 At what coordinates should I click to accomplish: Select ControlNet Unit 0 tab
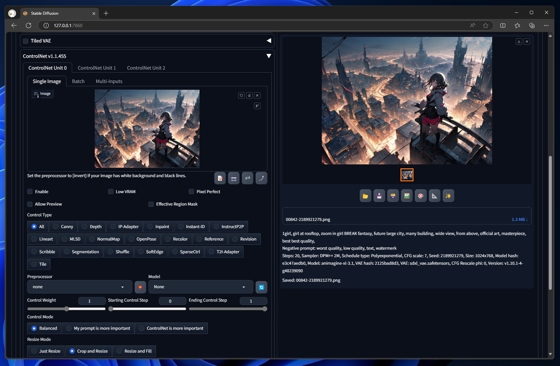click(x=48, y=68)
